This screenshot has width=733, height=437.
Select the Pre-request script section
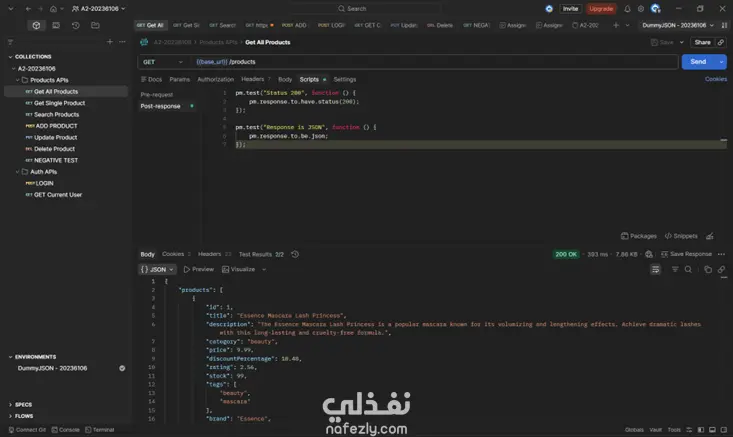157,94
